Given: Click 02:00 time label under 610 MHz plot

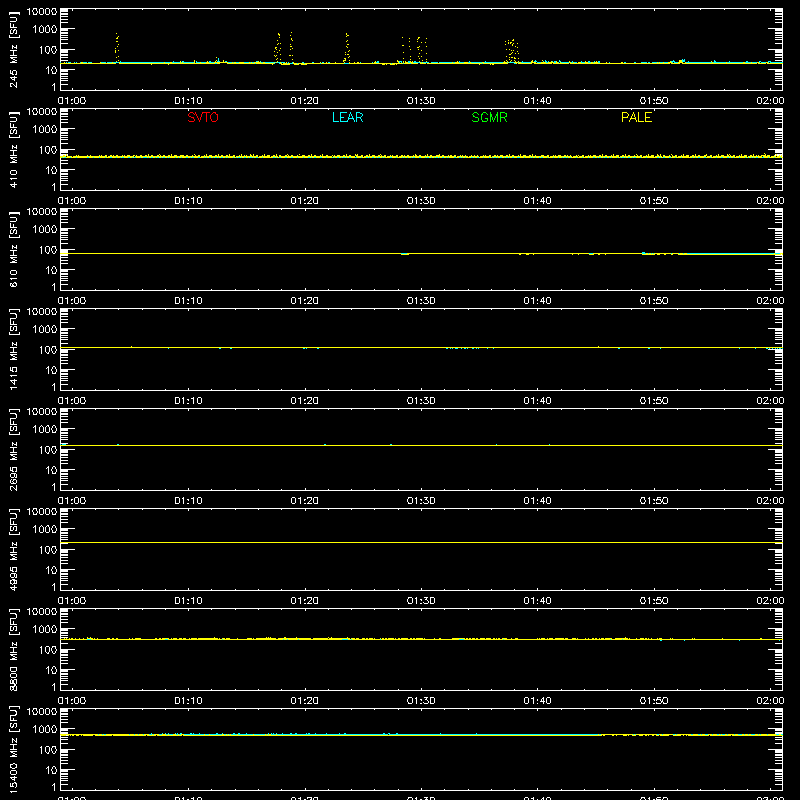Looking at the screenshot, I should coord(770,301).
